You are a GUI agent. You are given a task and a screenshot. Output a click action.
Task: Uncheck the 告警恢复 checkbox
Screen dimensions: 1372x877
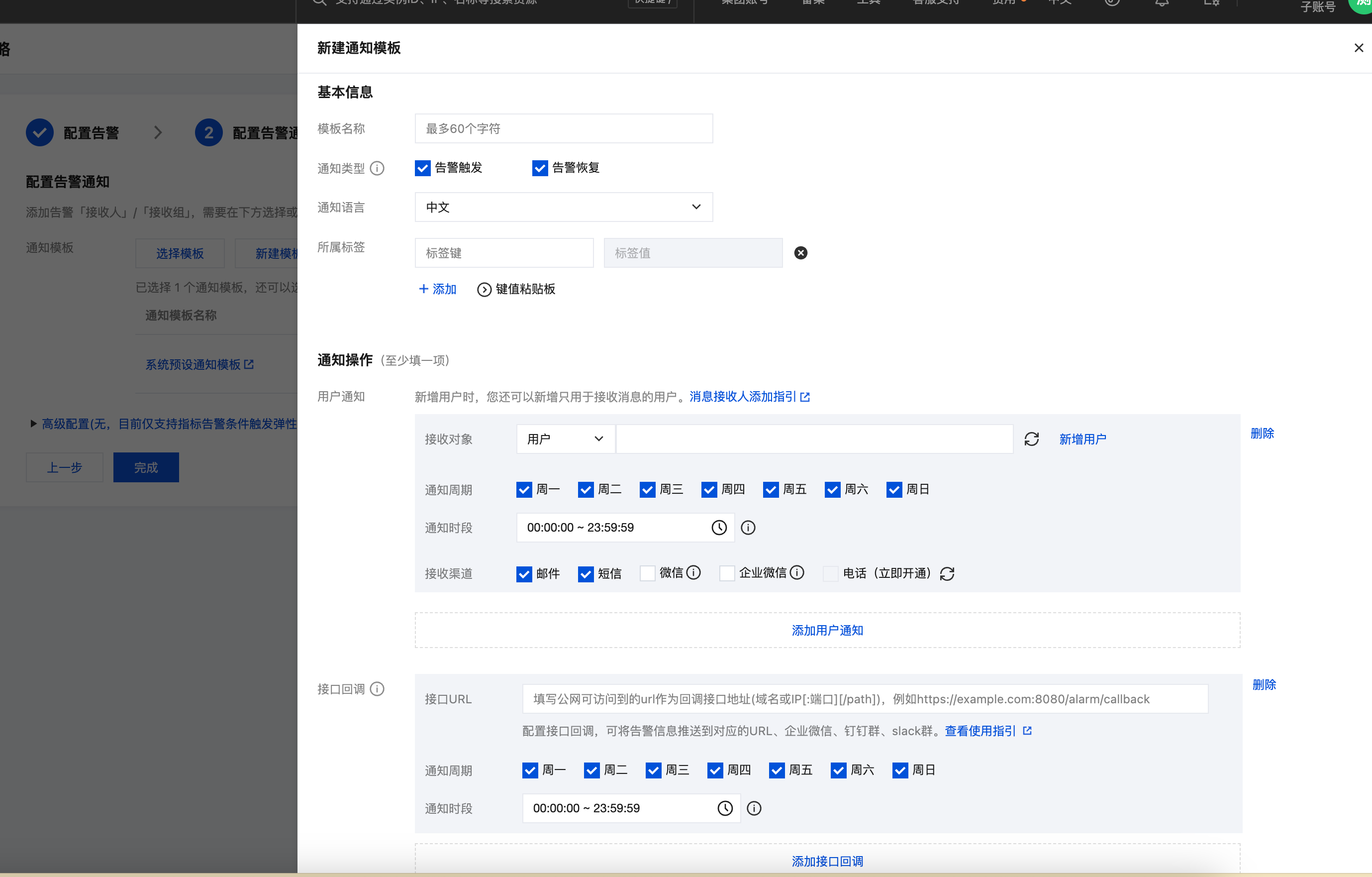click(539, 168)
